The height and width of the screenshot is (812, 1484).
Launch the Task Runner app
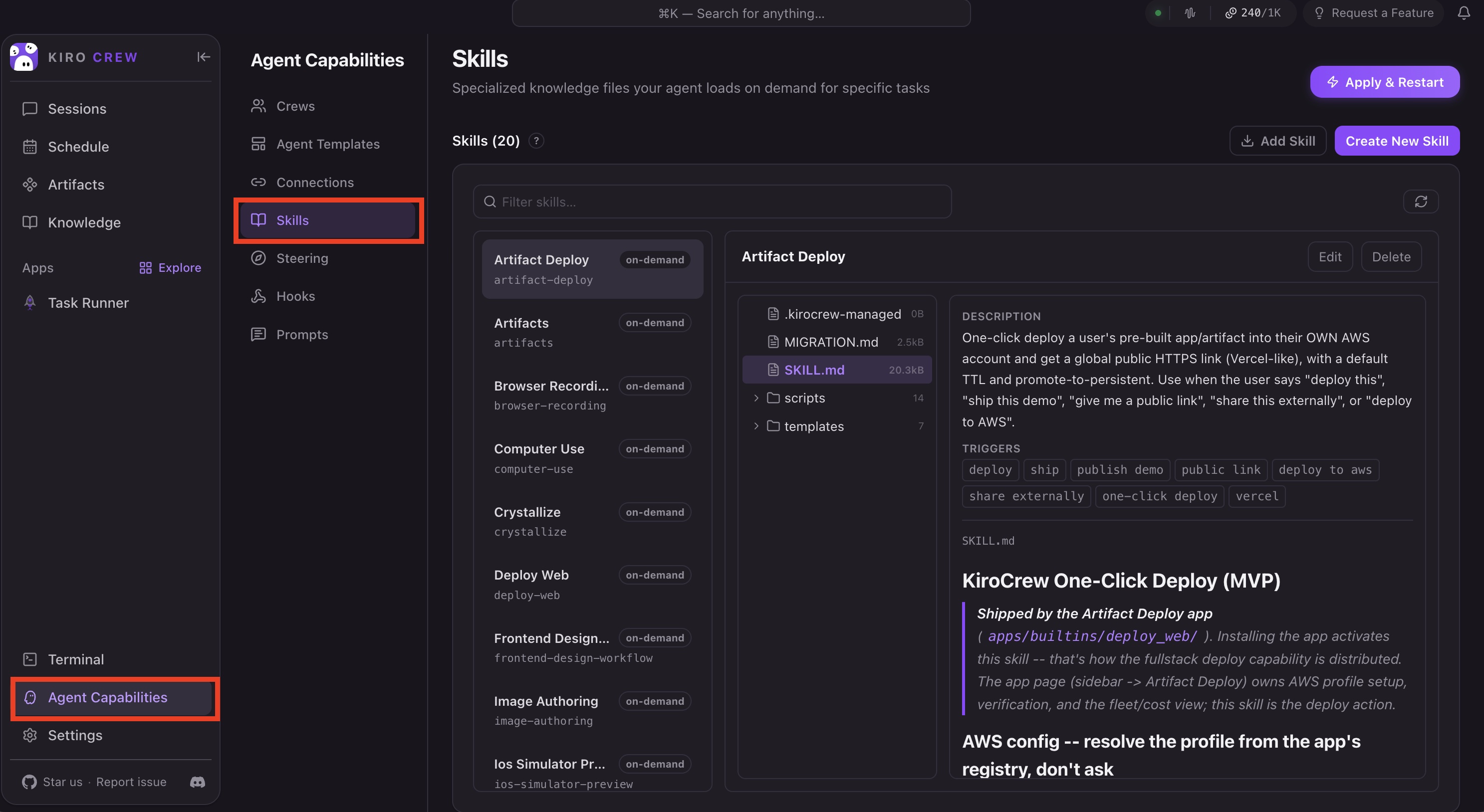coord(111,303)
